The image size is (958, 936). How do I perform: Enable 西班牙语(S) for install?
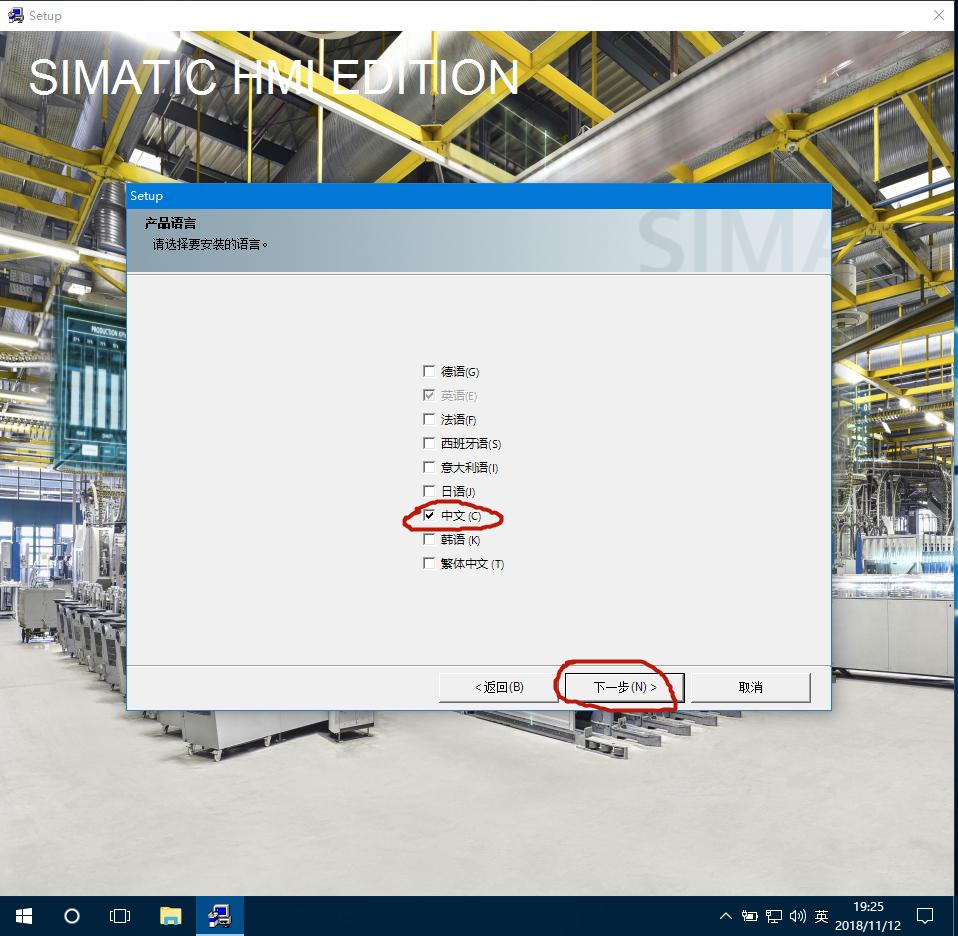pyautogui.click(x=429, y=442)
